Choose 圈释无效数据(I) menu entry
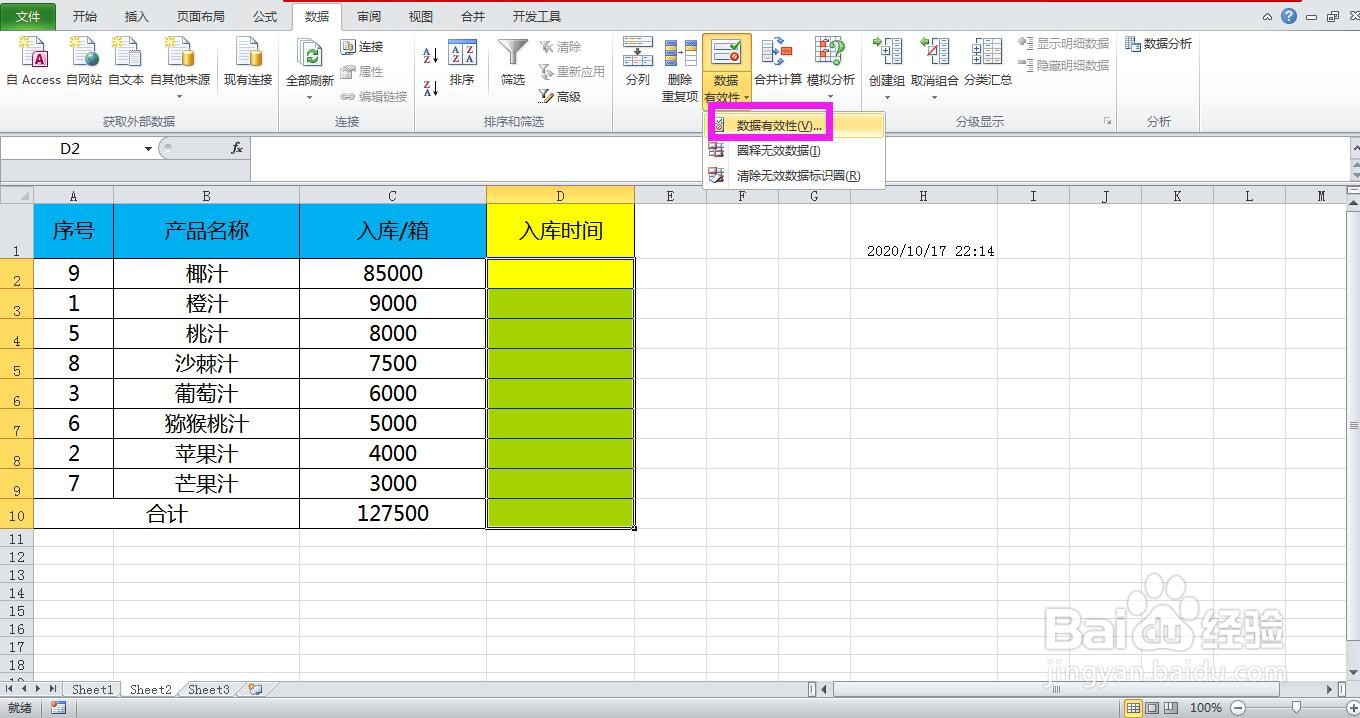 (795, 151)
